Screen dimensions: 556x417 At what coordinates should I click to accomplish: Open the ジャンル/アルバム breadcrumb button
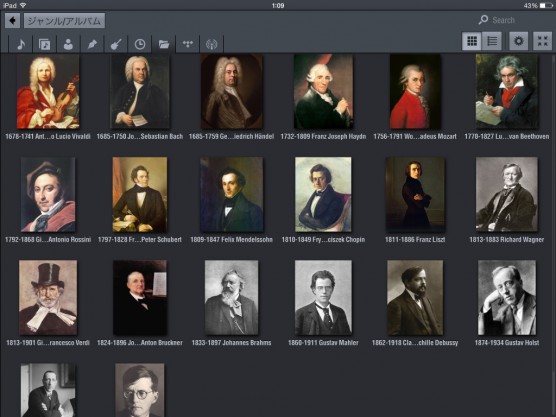64,21
